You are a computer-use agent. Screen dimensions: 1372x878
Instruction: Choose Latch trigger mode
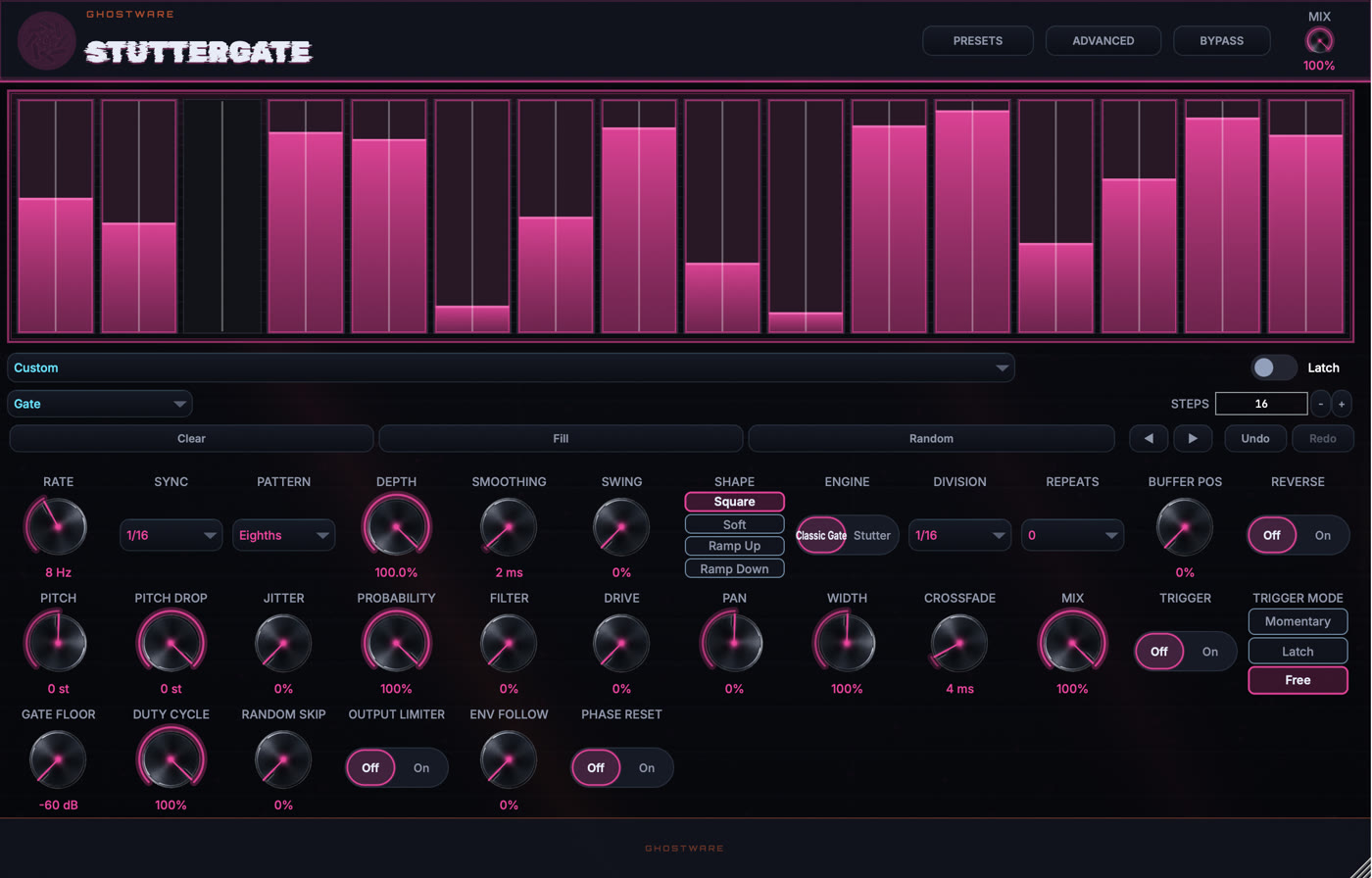click(1298, 651)
